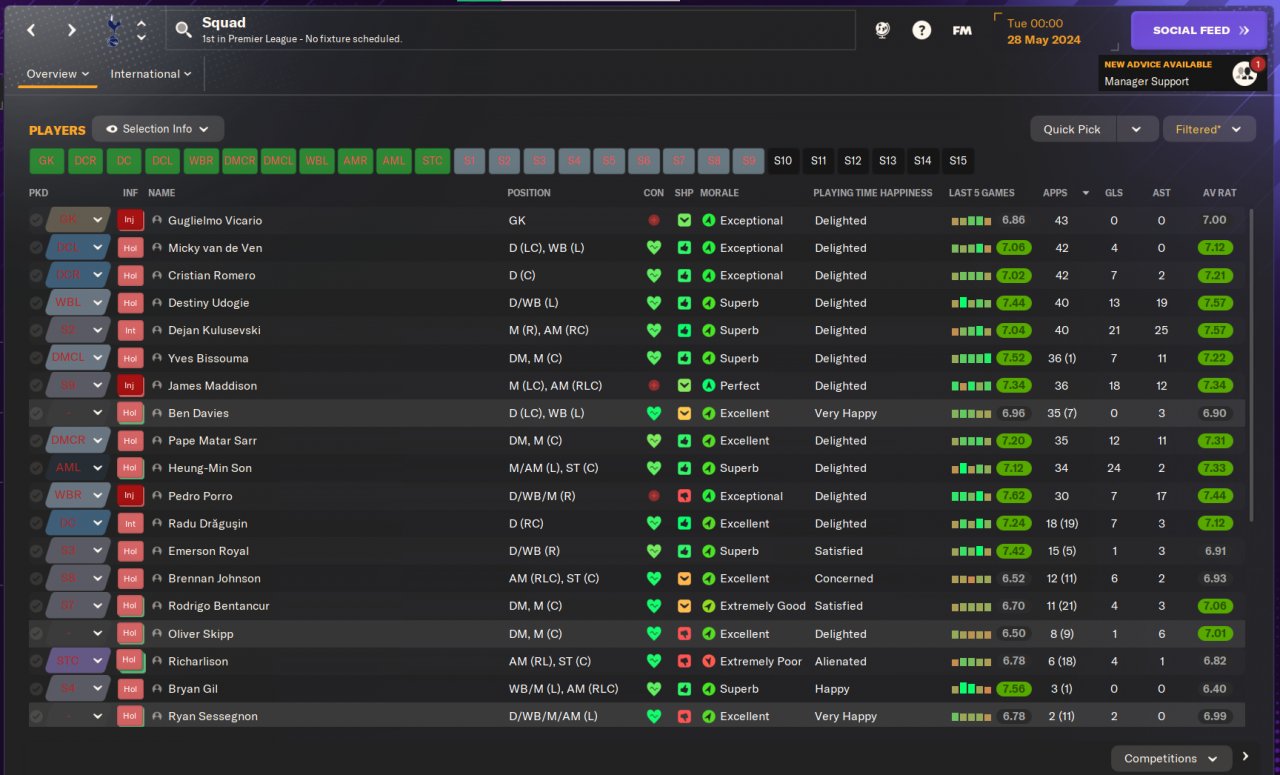Click Pedro Porro's condition icon
This screenshot has width=1280, height=775.
coord(654,496)
